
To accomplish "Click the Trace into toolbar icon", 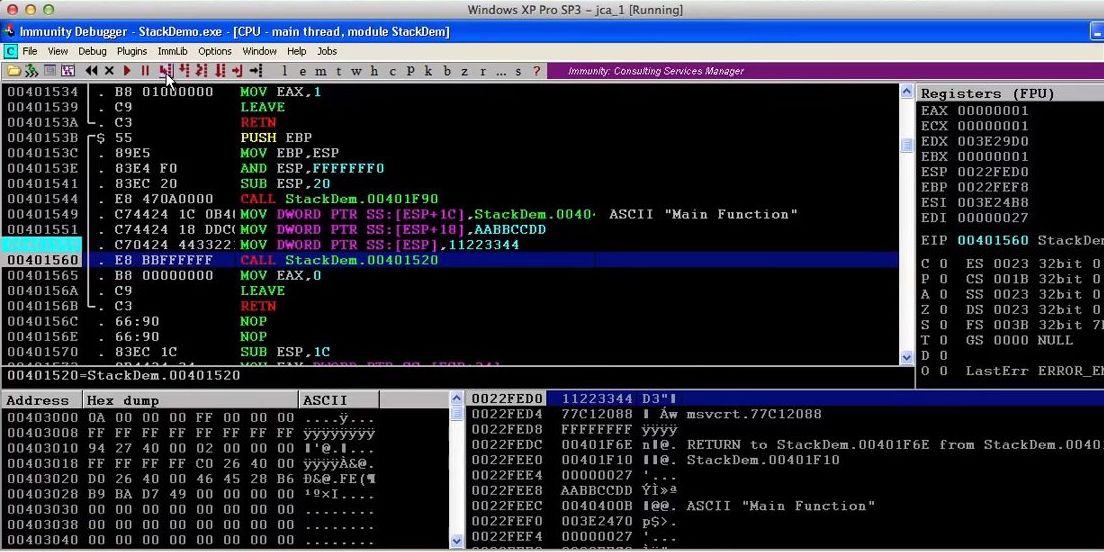I will pyautogui.click(x=201, y=70).
